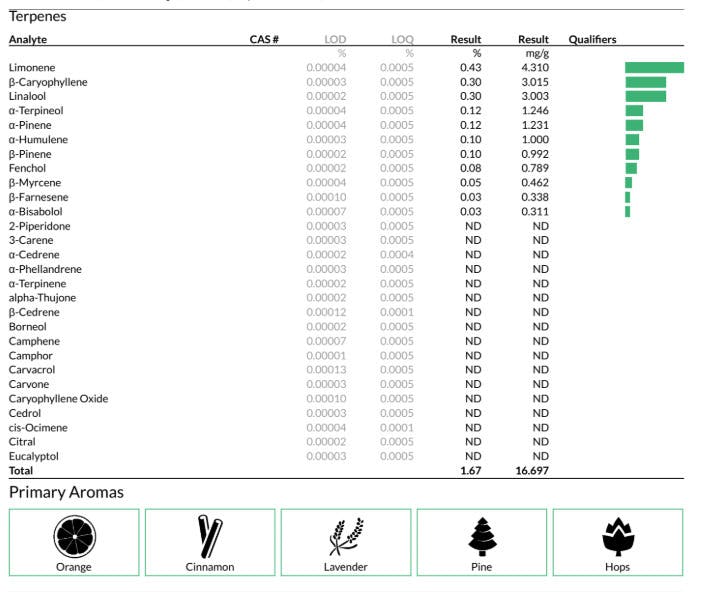Select the Lavender sprig icon
Image resolution: width=717 pixels, height=592 pixels.
coord(346,536)
